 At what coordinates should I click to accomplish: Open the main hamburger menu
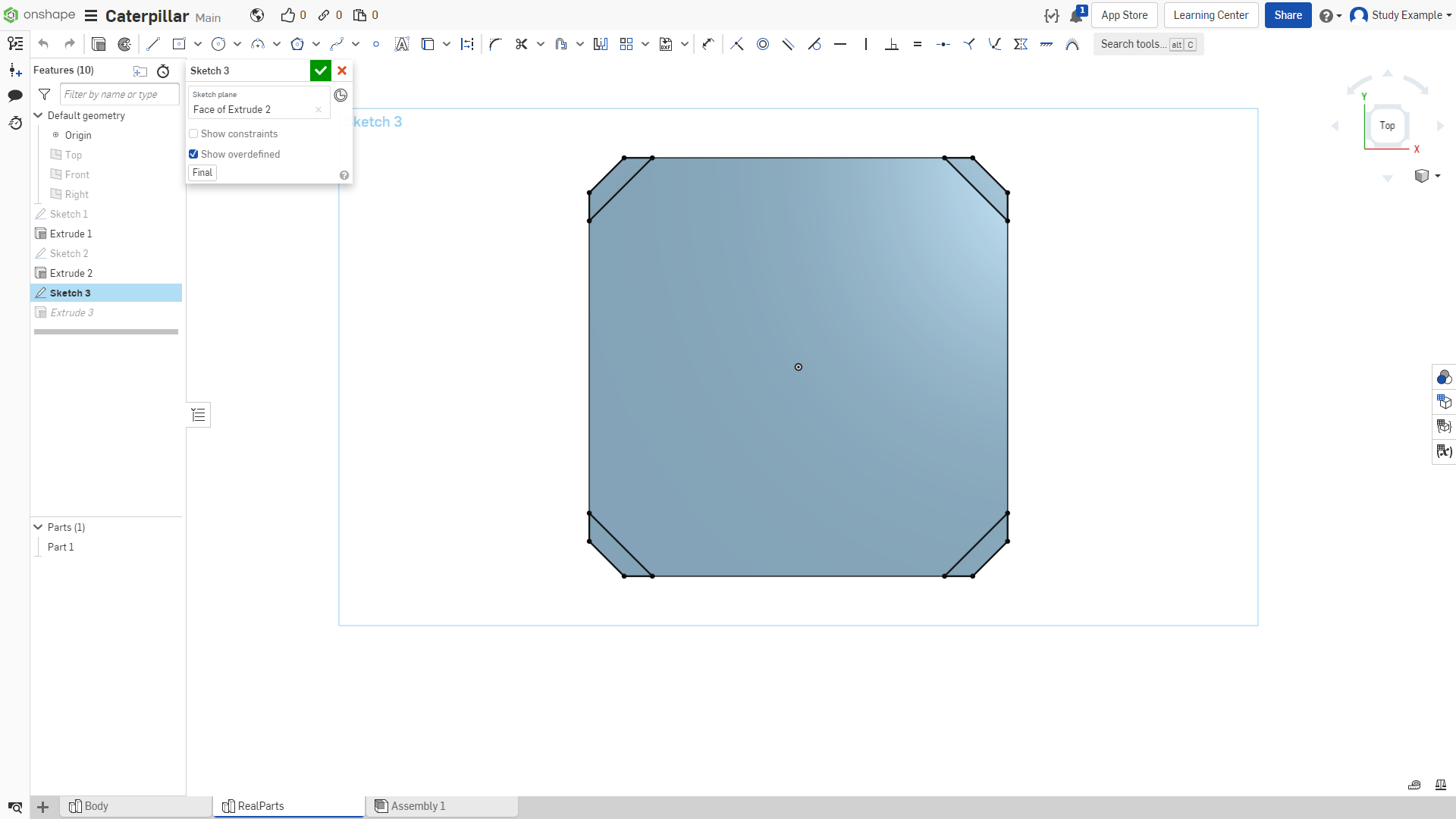pos(91,15)
